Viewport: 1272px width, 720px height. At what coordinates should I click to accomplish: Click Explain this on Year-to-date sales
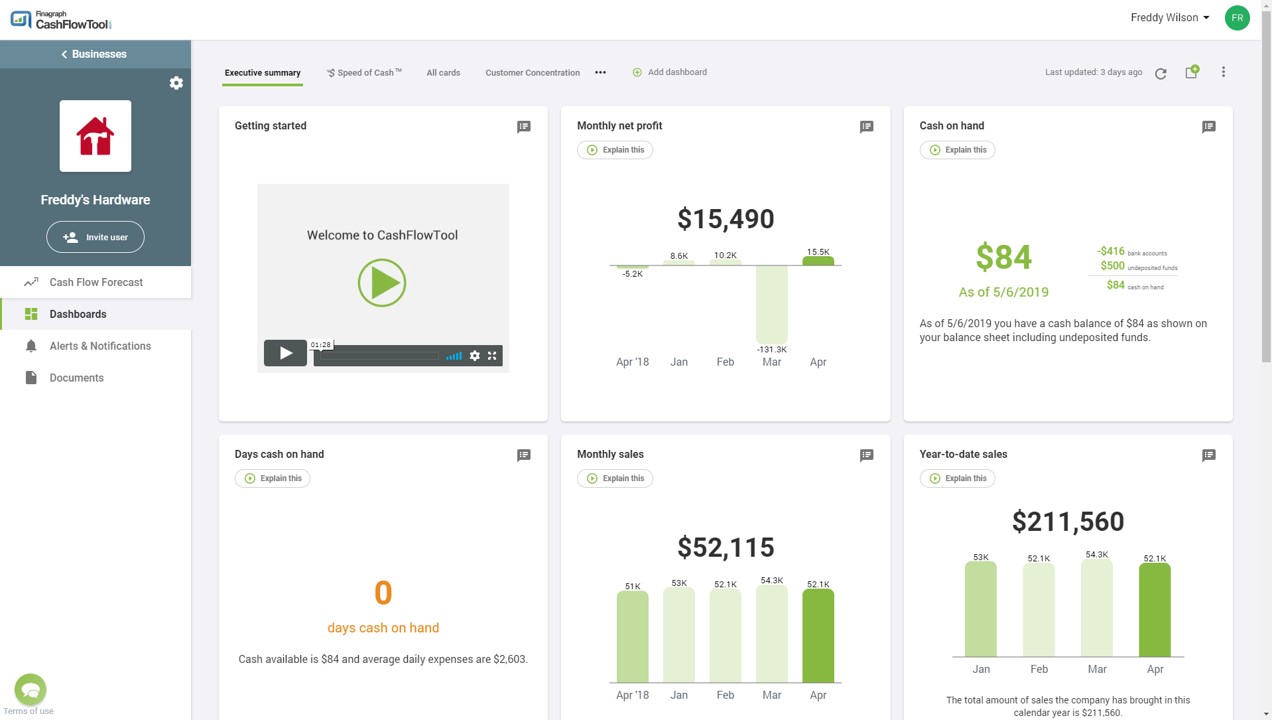957,478
